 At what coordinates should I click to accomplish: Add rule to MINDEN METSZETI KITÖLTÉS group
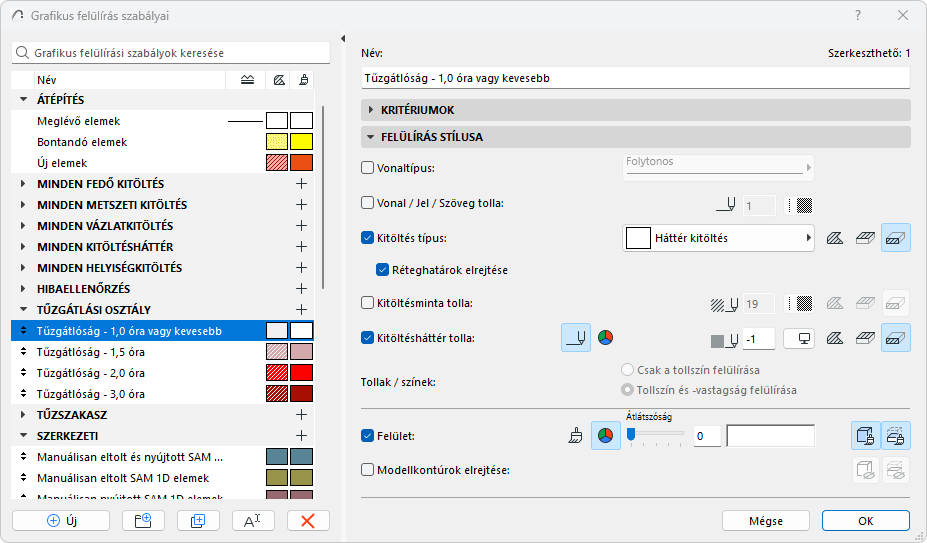(302, 205)
